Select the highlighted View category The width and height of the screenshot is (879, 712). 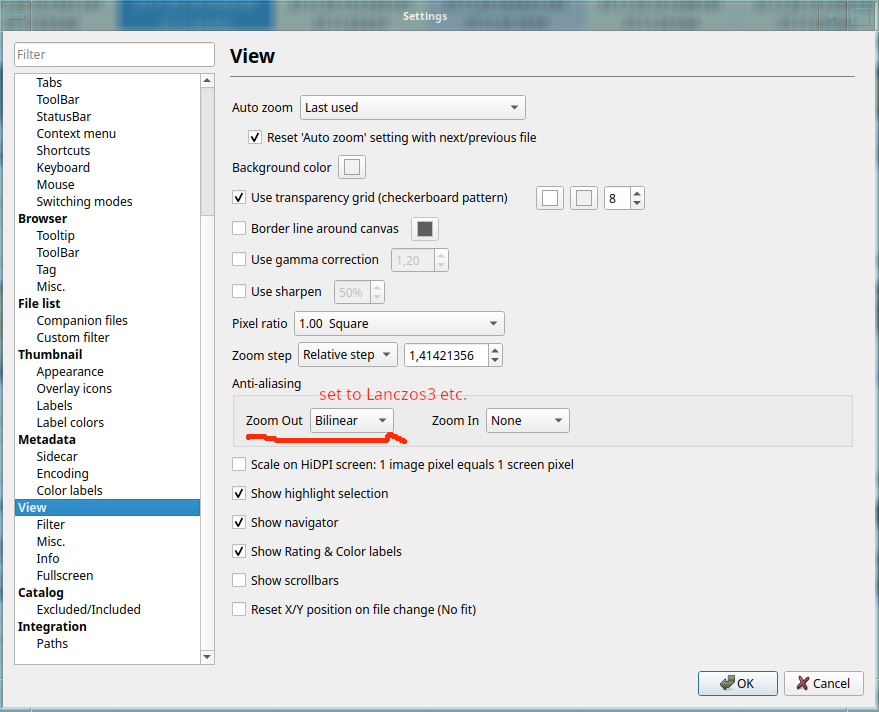coord(107,507)
